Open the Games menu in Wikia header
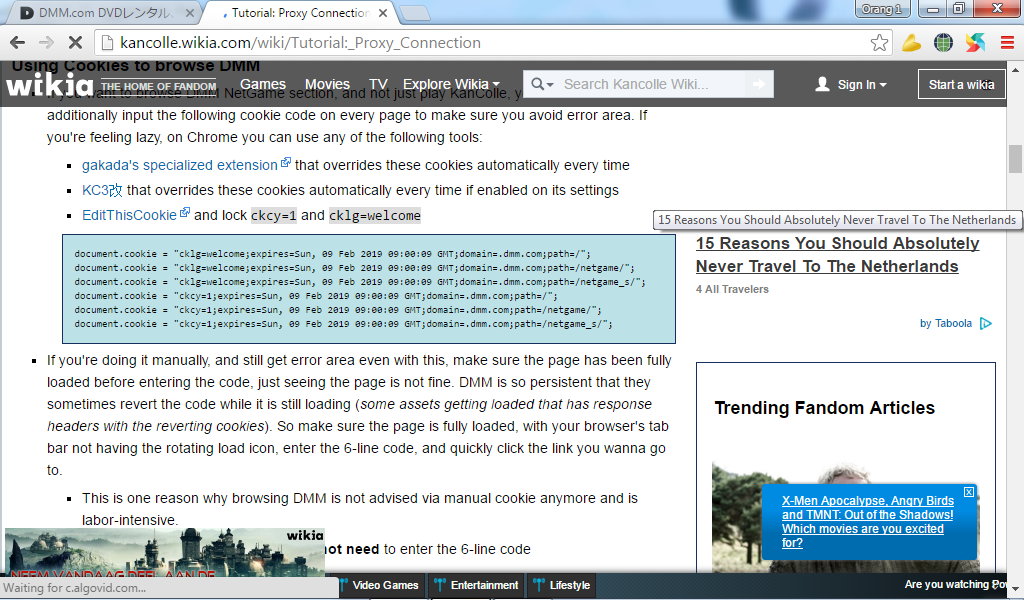The width and height of the screenshot is (1024, 600). (263, 84)
